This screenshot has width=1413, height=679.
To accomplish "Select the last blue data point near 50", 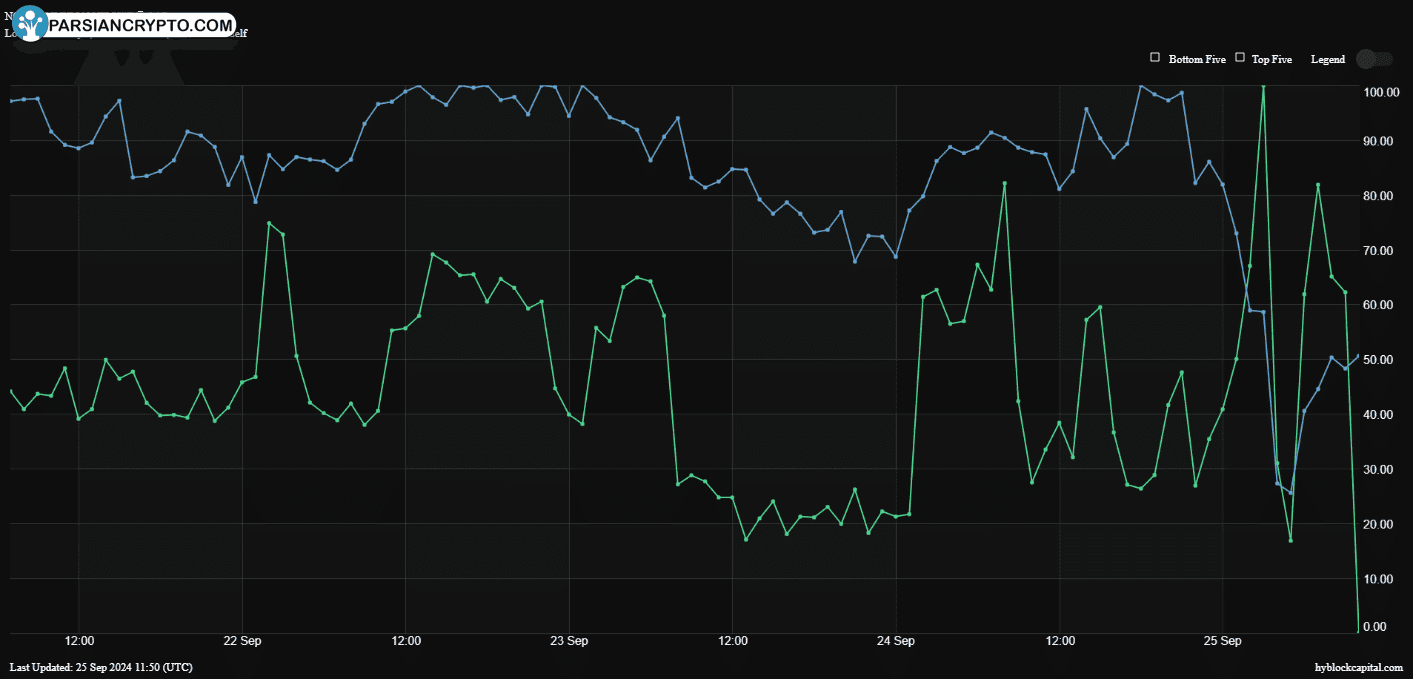I will [1358, 356].
